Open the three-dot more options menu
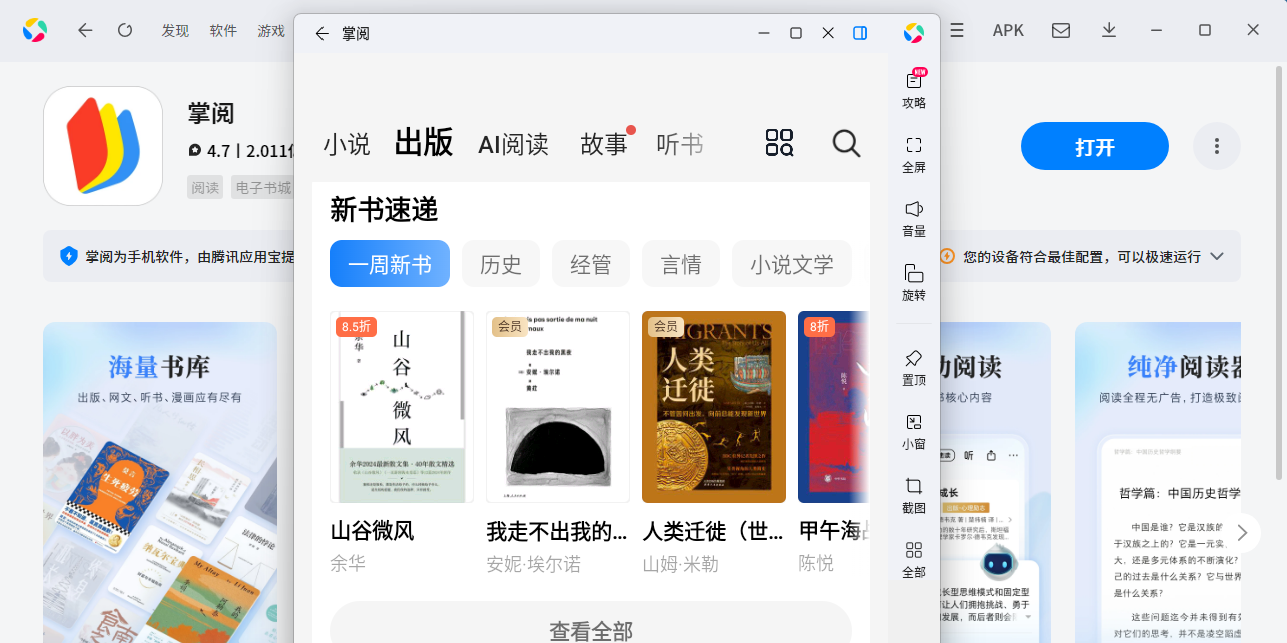The image size is (1287, 643). (1216, 147)
